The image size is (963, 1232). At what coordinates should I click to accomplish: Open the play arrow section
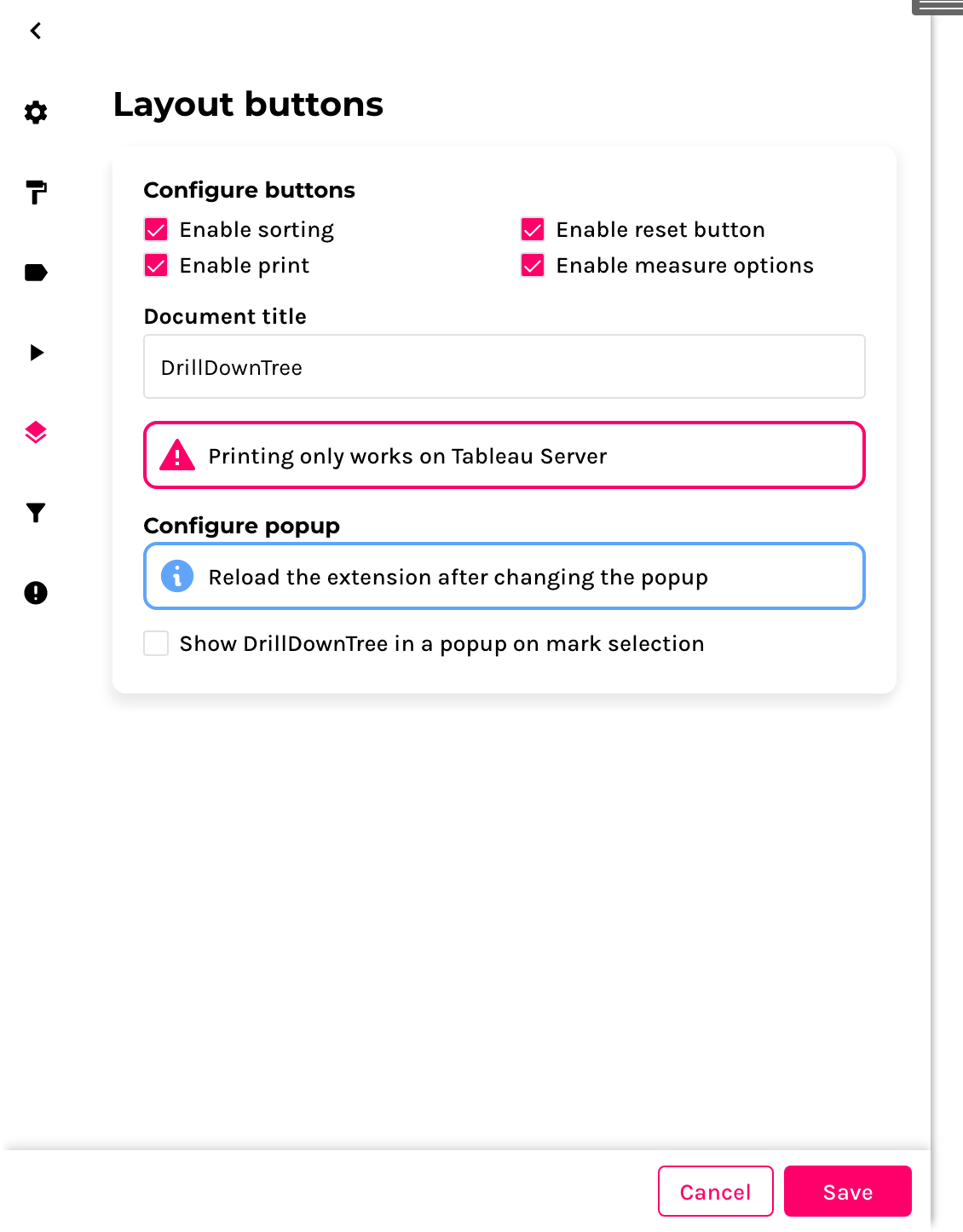36,353
